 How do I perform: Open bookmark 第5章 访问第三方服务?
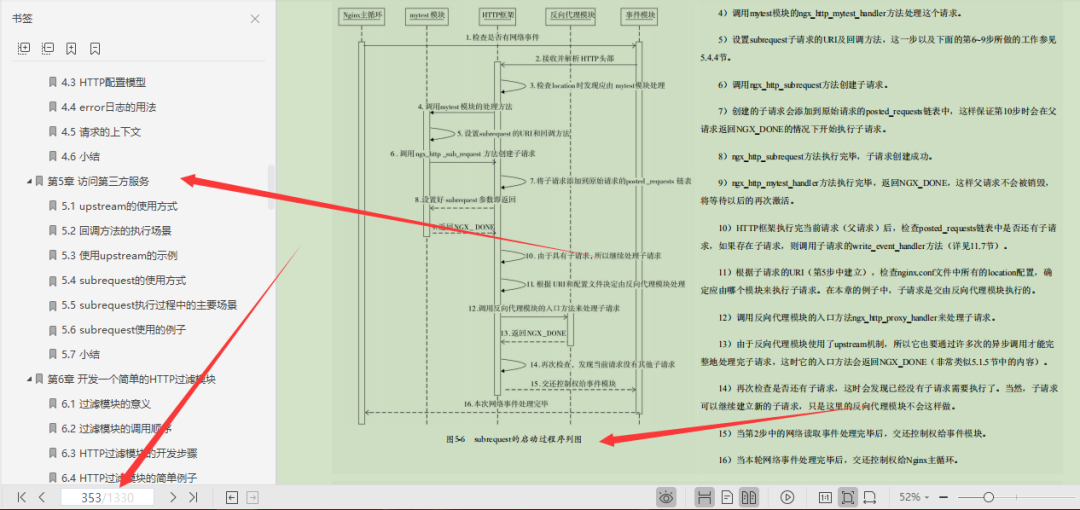(98, 181)
